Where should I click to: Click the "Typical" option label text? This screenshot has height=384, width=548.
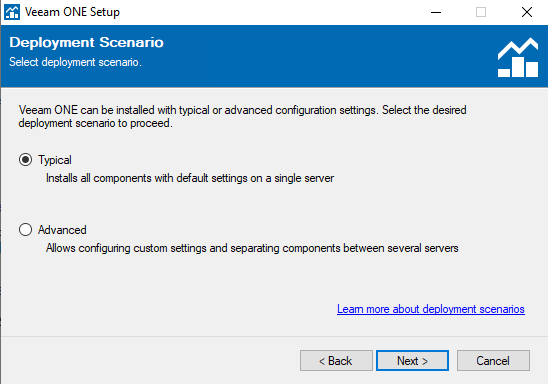tap(55, 160)
